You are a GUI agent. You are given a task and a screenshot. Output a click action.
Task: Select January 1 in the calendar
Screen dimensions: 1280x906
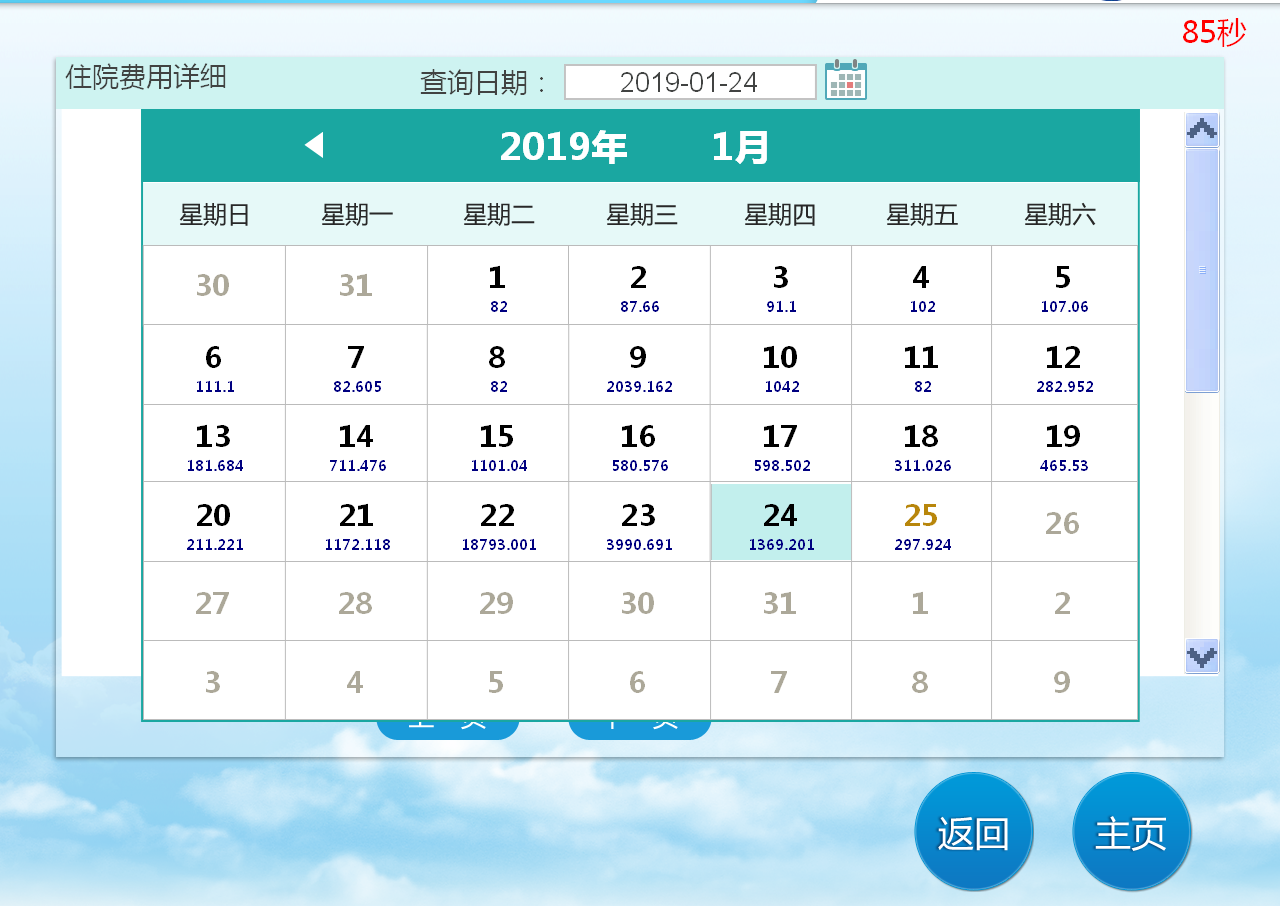pos(498,286)
